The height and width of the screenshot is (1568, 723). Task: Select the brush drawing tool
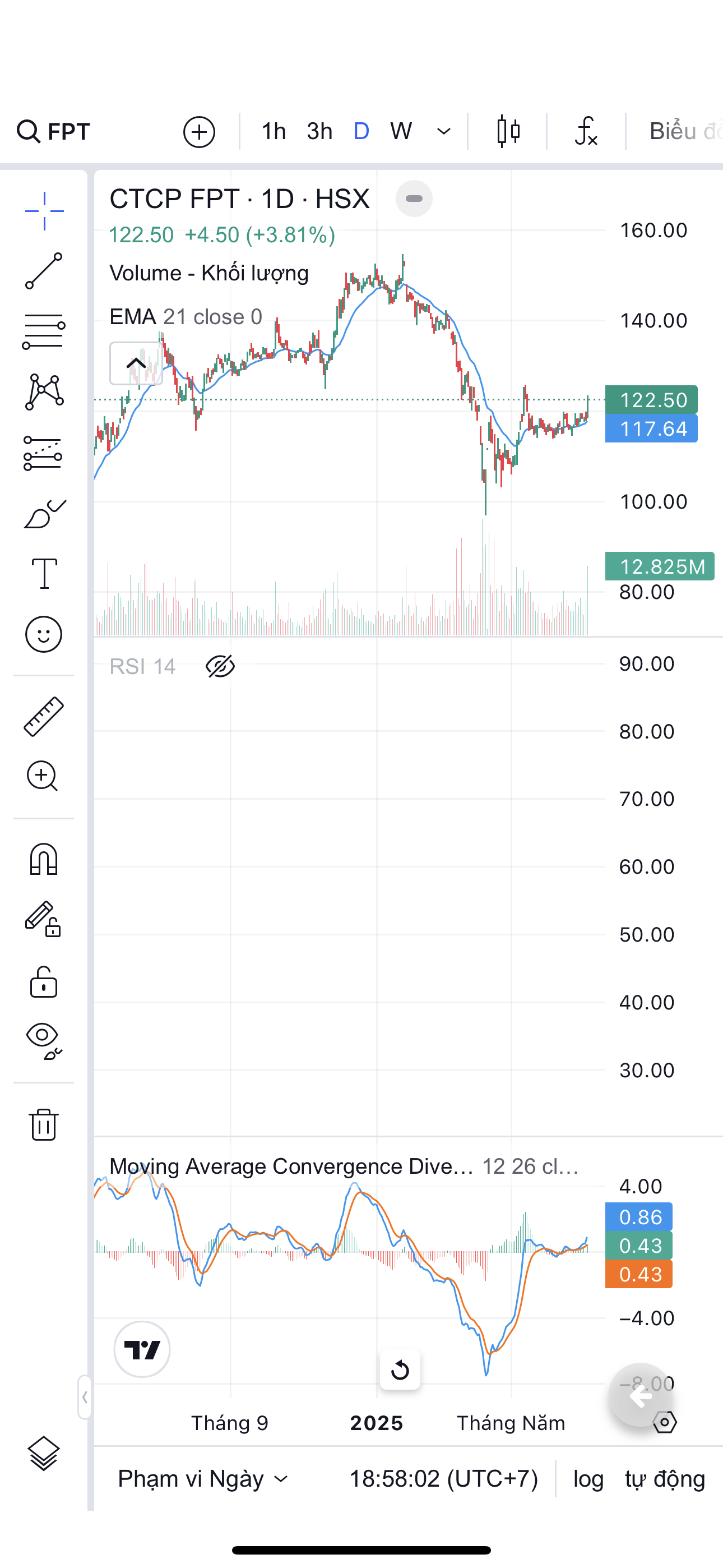[44, 514]
